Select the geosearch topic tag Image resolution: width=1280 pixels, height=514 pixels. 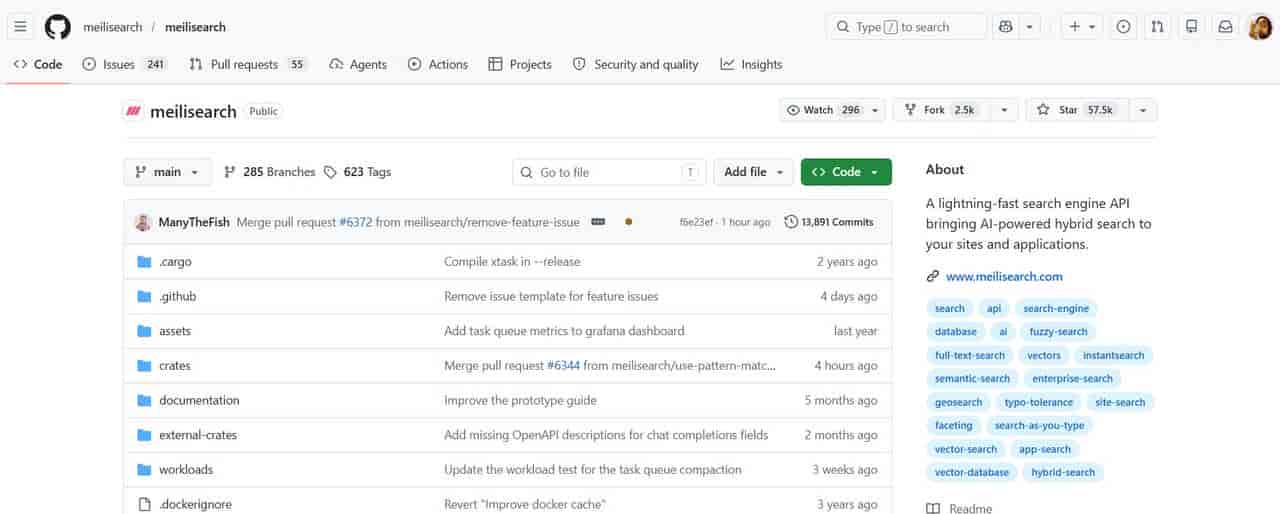[x=958, y=402]
